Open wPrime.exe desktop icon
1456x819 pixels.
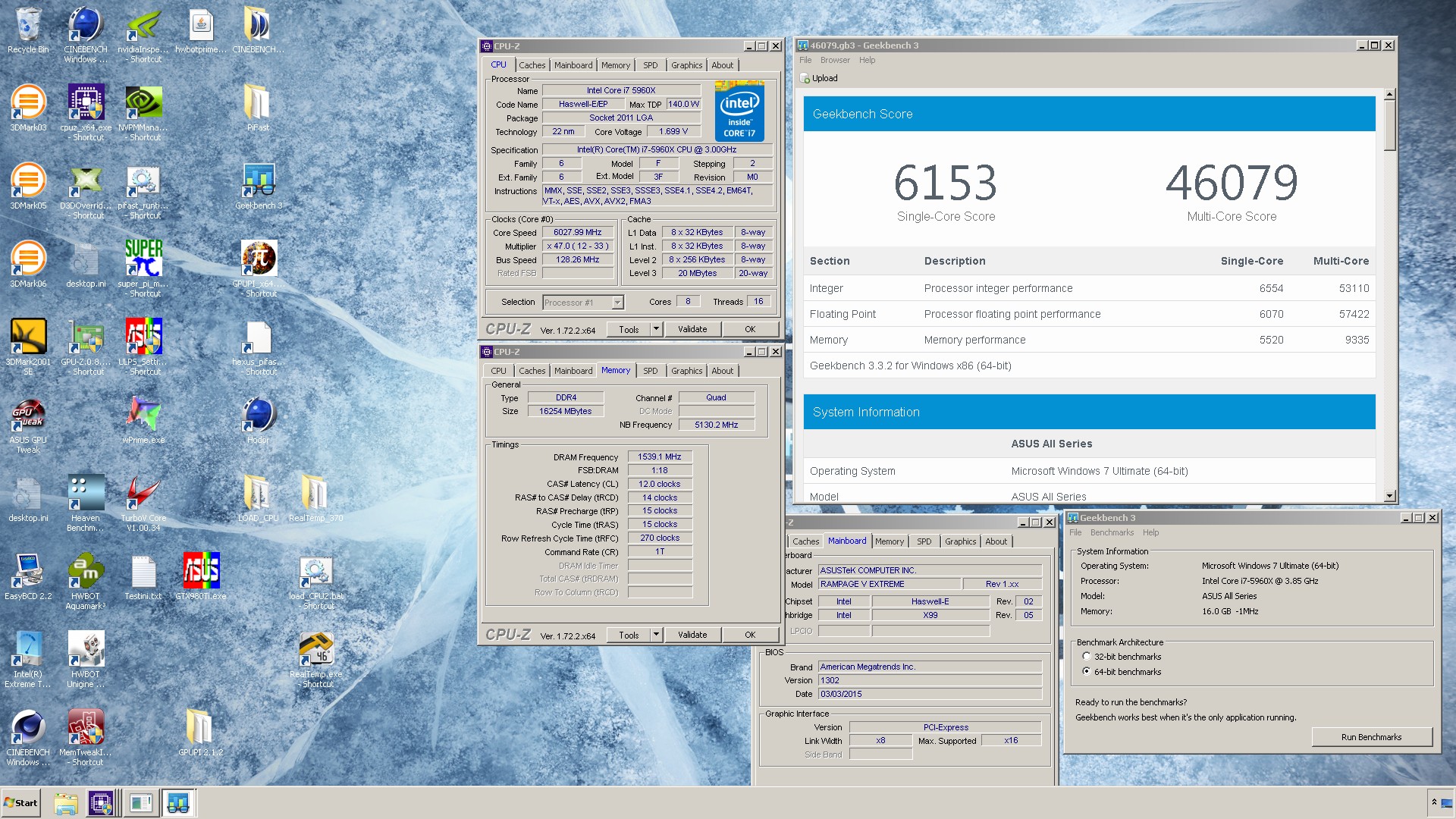click(x=143, y=421)
